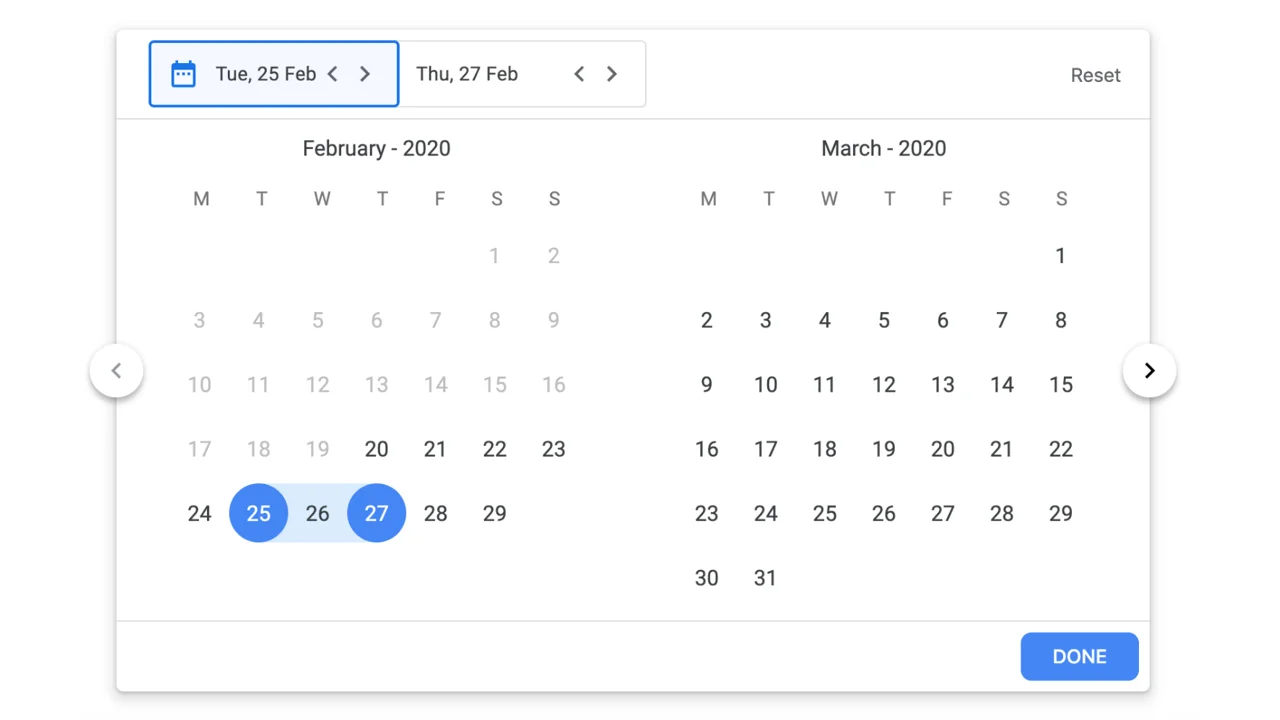Select March 1 on the calendar
The width and height of the screenshot is (1280, 720).
click(1061, 255)
